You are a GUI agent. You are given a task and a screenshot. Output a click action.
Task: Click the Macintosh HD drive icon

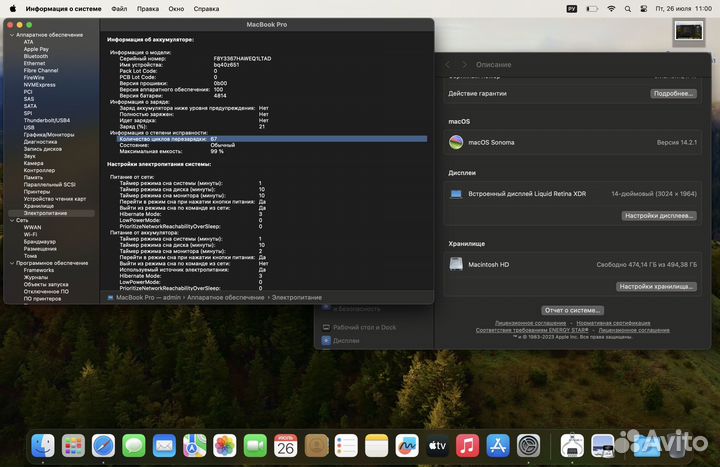tap(456, 264)
